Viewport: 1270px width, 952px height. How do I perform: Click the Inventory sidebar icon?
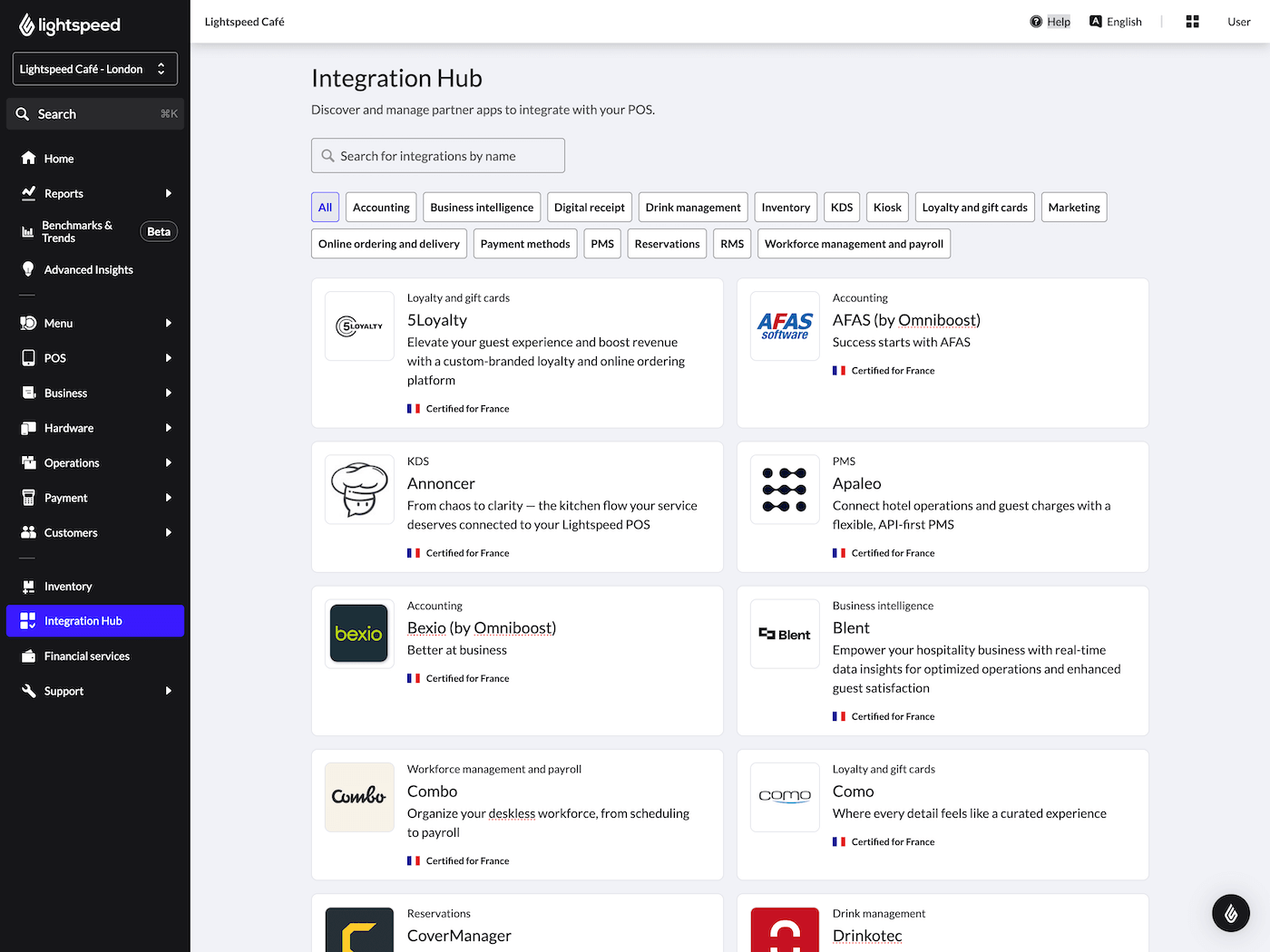[27, 586]
